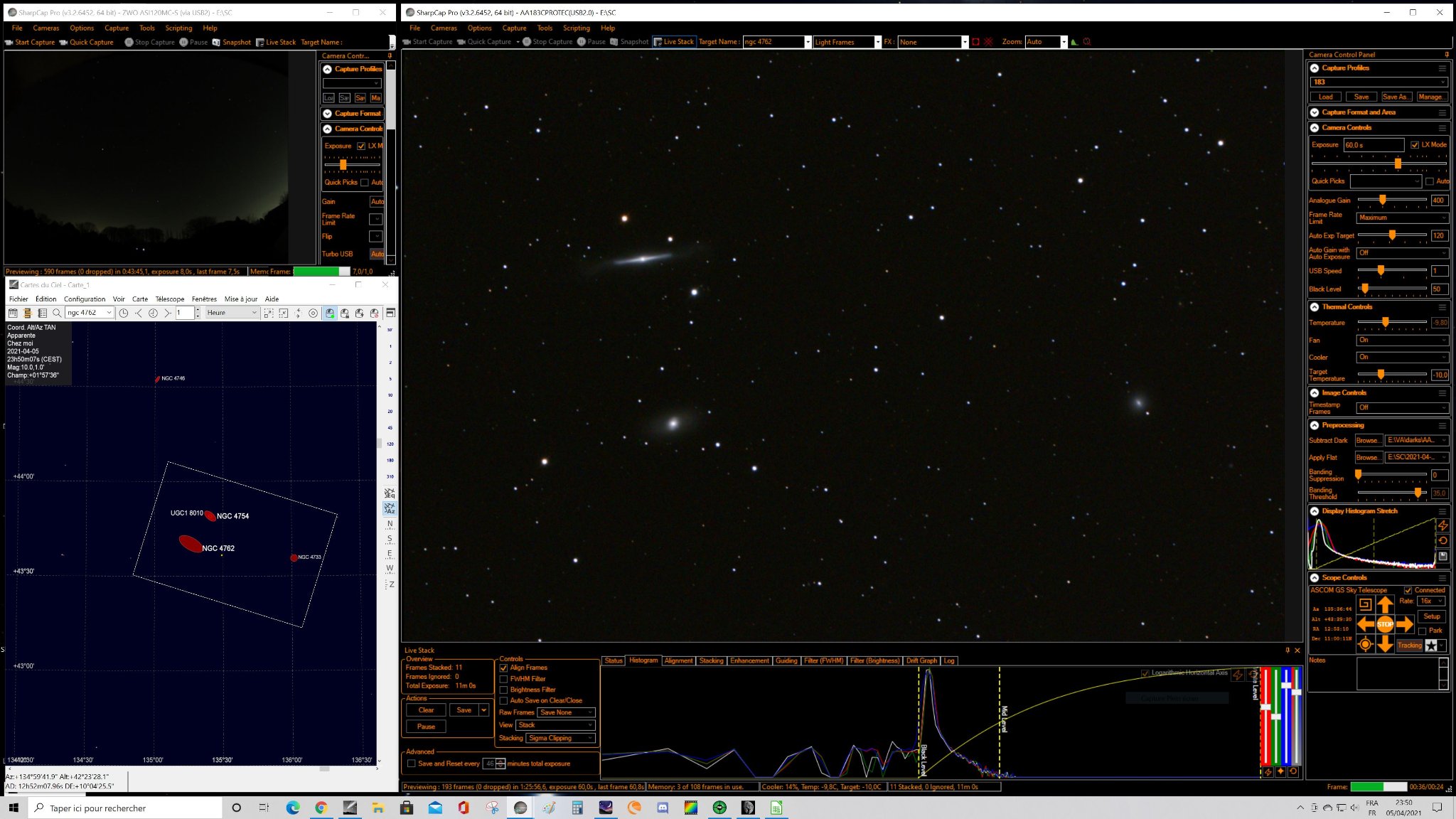Open Microsoft Edge from the taskbar
Image resolution: width=1456 pixels, height=819 pixels.
293,808
